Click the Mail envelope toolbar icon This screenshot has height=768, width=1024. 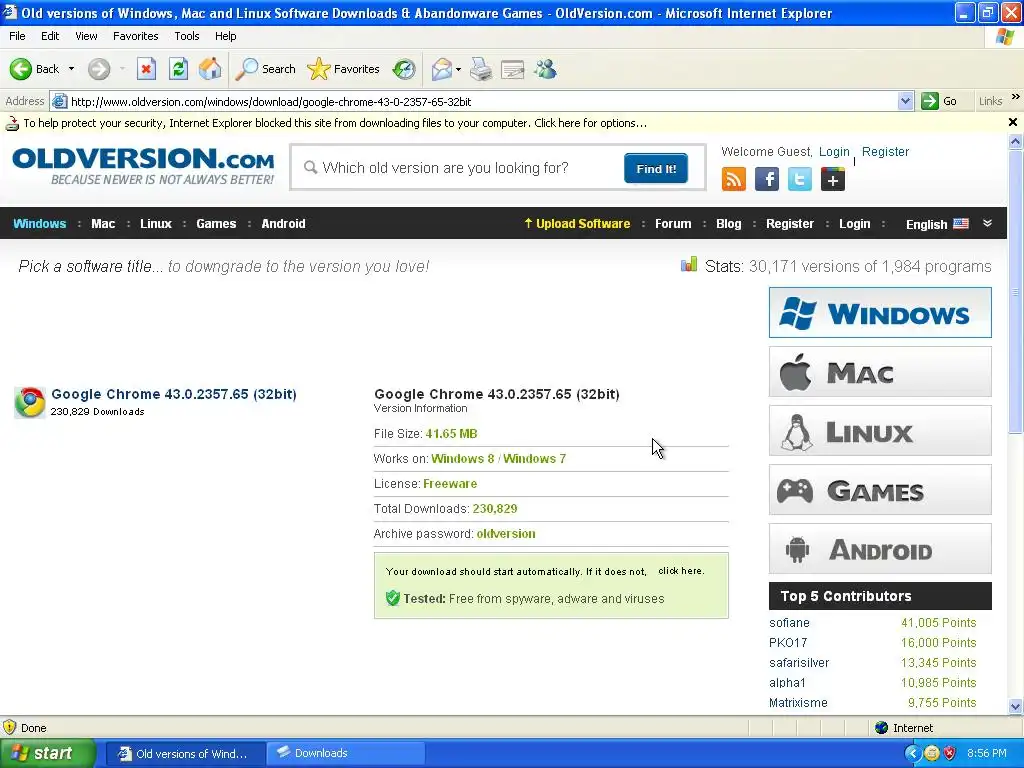pos(442,69)
